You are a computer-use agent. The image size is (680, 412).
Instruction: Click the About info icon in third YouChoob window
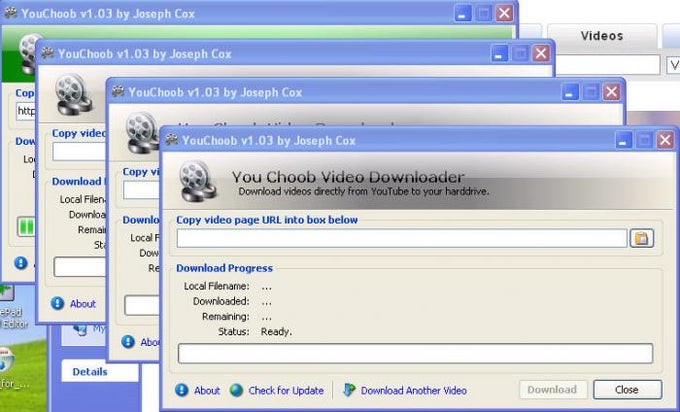[x=128, y=341]
